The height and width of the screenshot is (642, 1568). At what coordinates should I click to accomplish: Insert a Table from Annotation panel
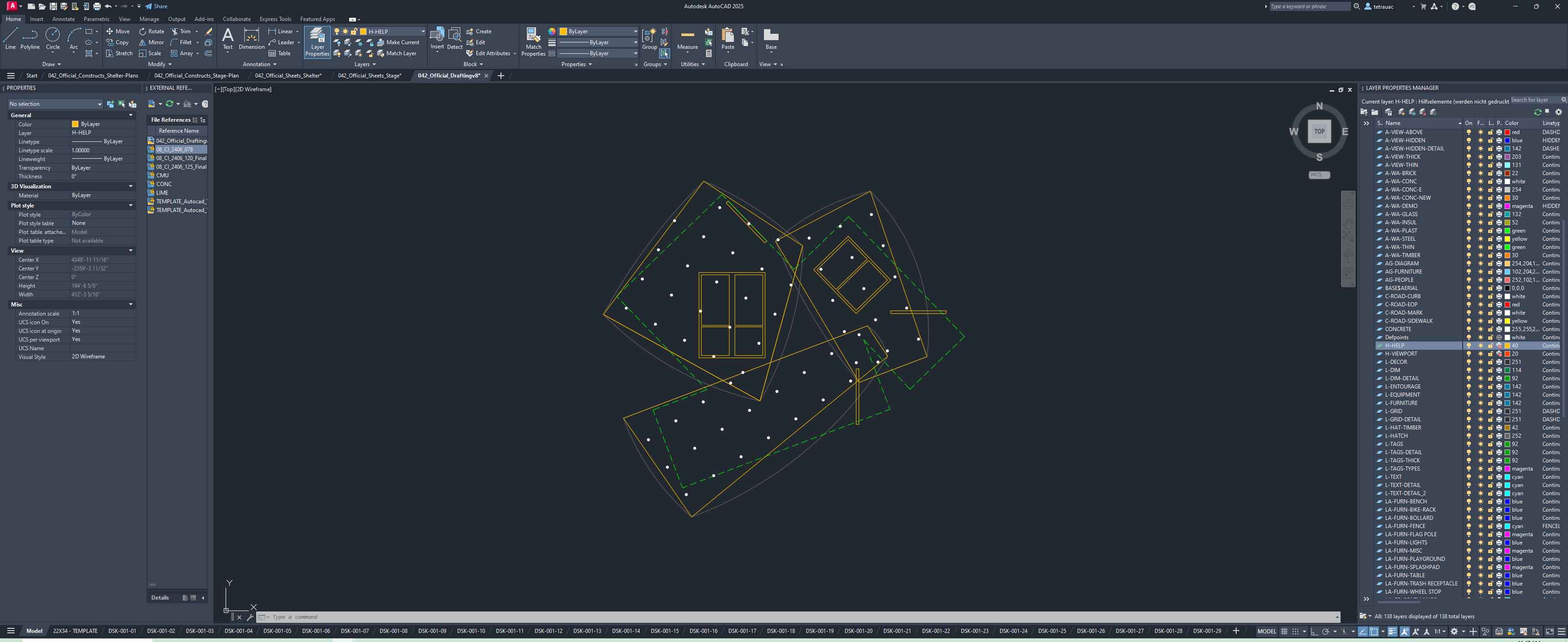(x=279, y=53)
